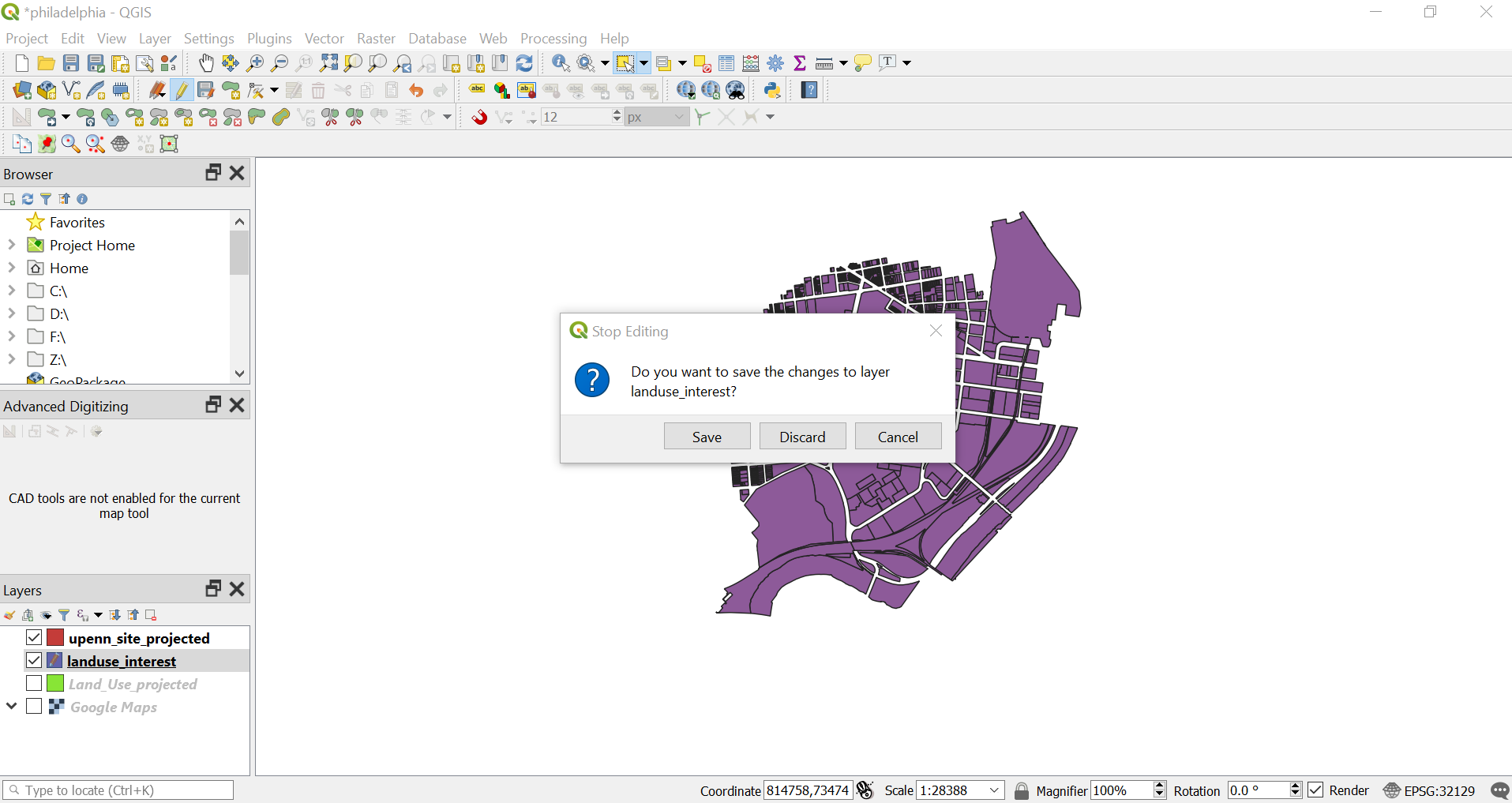Image resolution: width=1512 pixels, height=803 pixels.
Task: Click the Identify Features tool
Action: [561, 63]
